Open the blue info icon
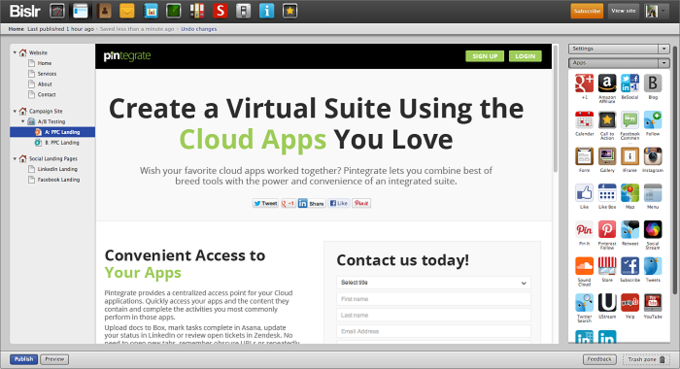Image resolution: width=680 pixels, height=369 pixels. click(267, 11)
